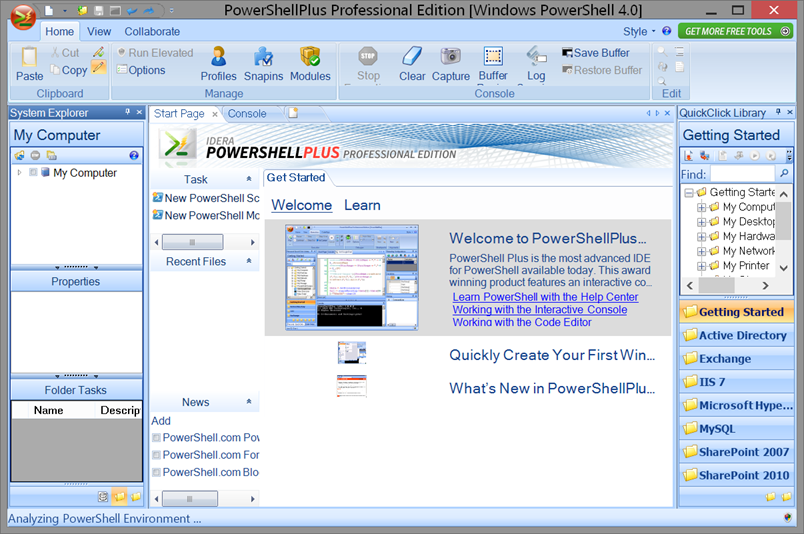
Task: Open Working with the Interactive Console link
Action: (539, 310)
